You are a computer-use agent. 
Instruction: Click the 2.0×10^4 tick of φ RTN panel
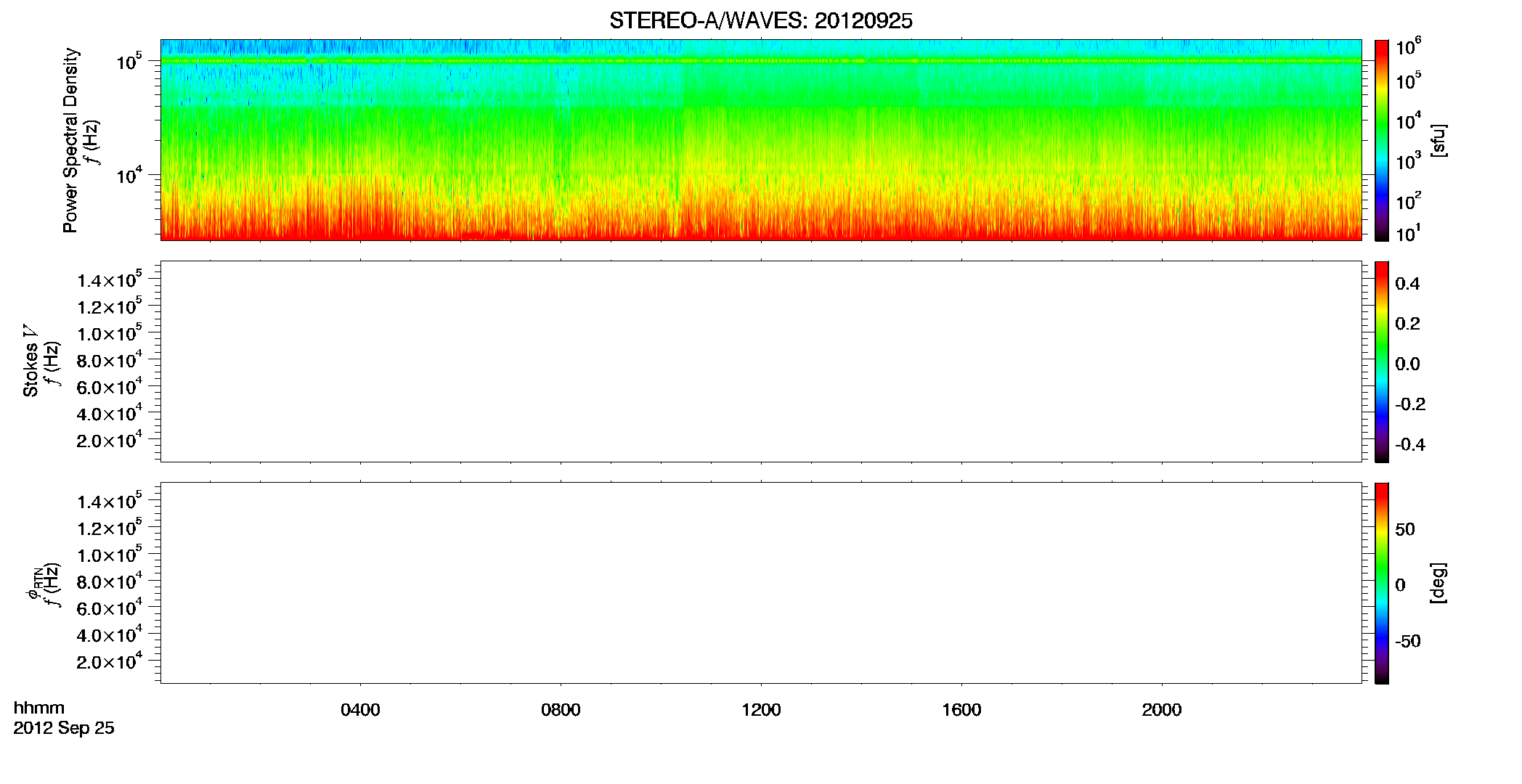(x=110, y=661)
